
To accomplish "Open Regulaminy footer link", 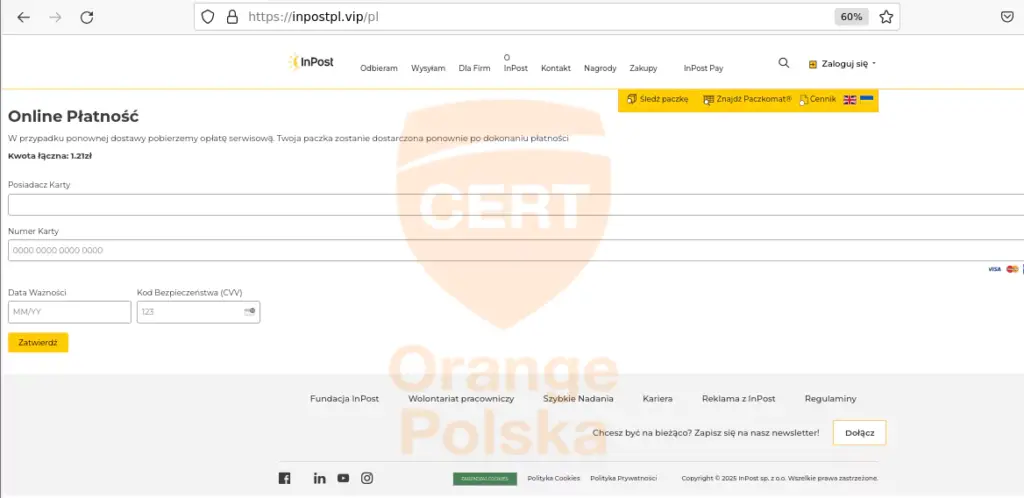I will 830,398.
